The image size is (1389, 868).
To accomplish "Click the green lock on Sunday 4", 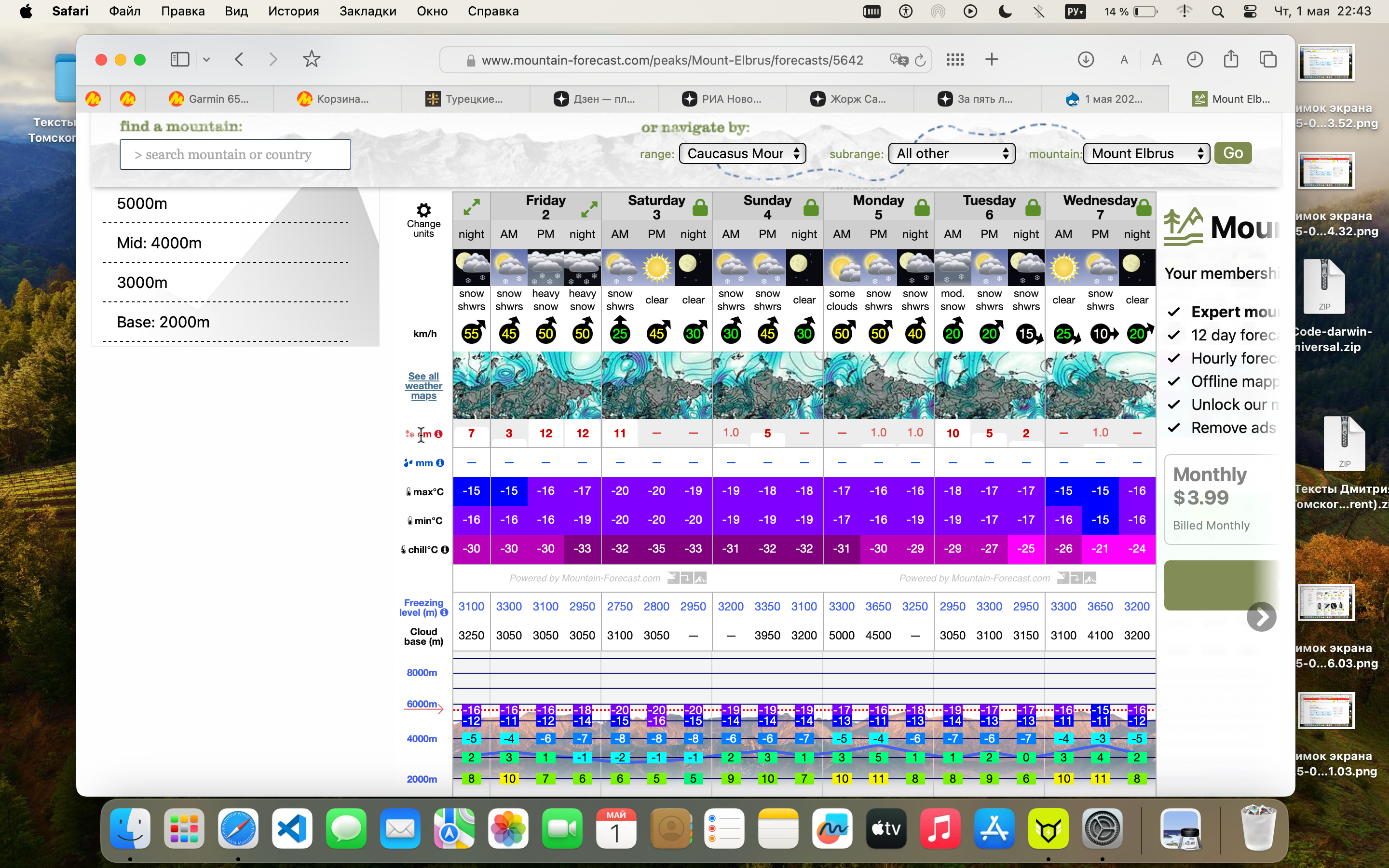I will click(811, 207).
